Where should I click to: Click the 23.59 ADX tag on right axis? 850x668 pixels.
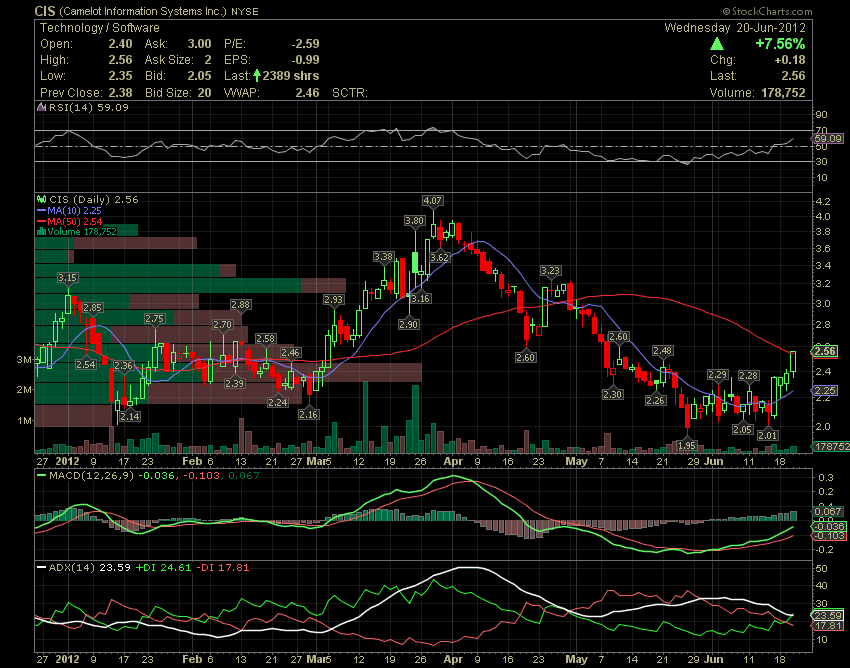click(x=828, y=615)
